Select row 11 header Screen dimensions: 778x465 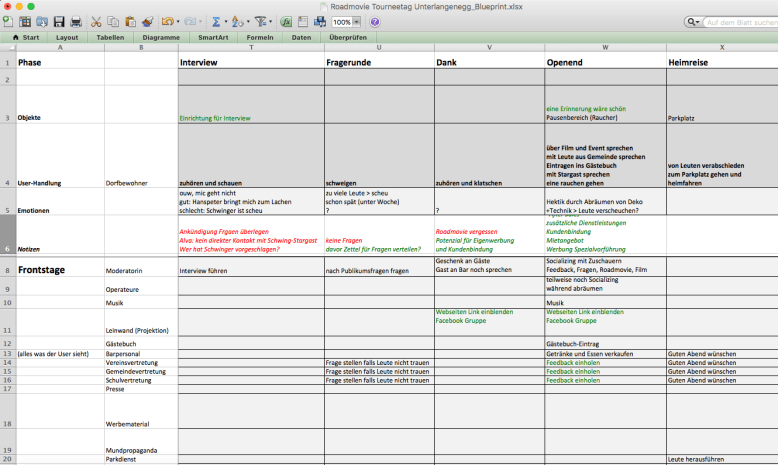[x=7, y=322]
